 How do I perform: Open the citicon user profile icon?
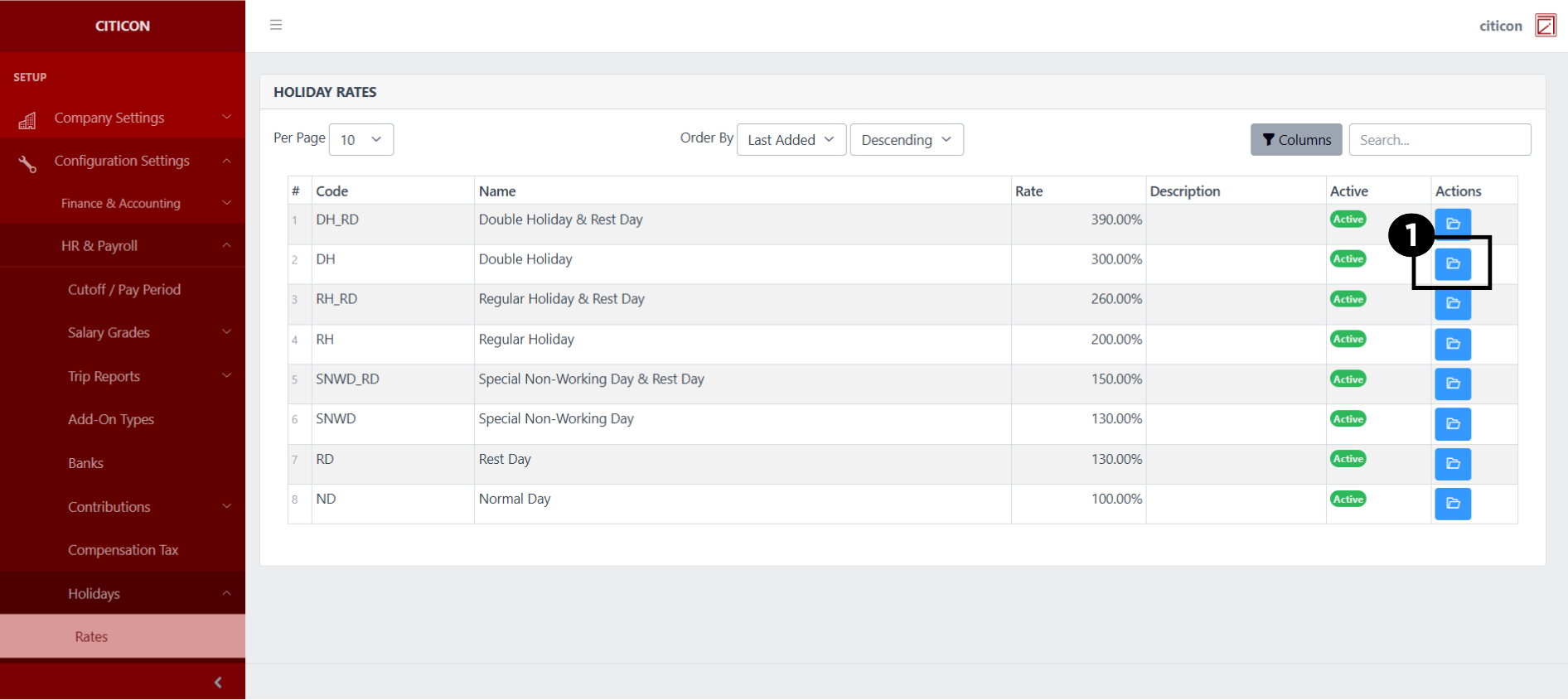(x=1545, y=26)
